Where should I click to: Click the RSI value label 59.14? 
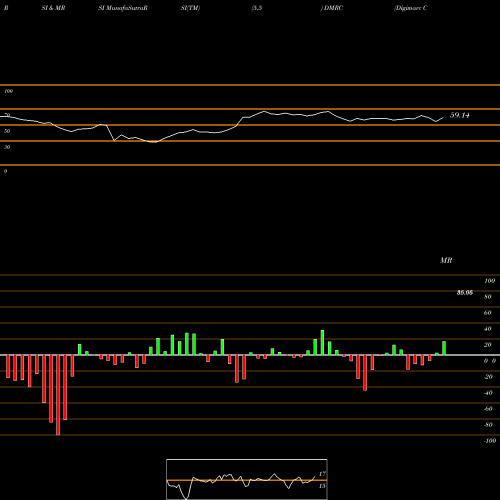(x=460, y=115)
